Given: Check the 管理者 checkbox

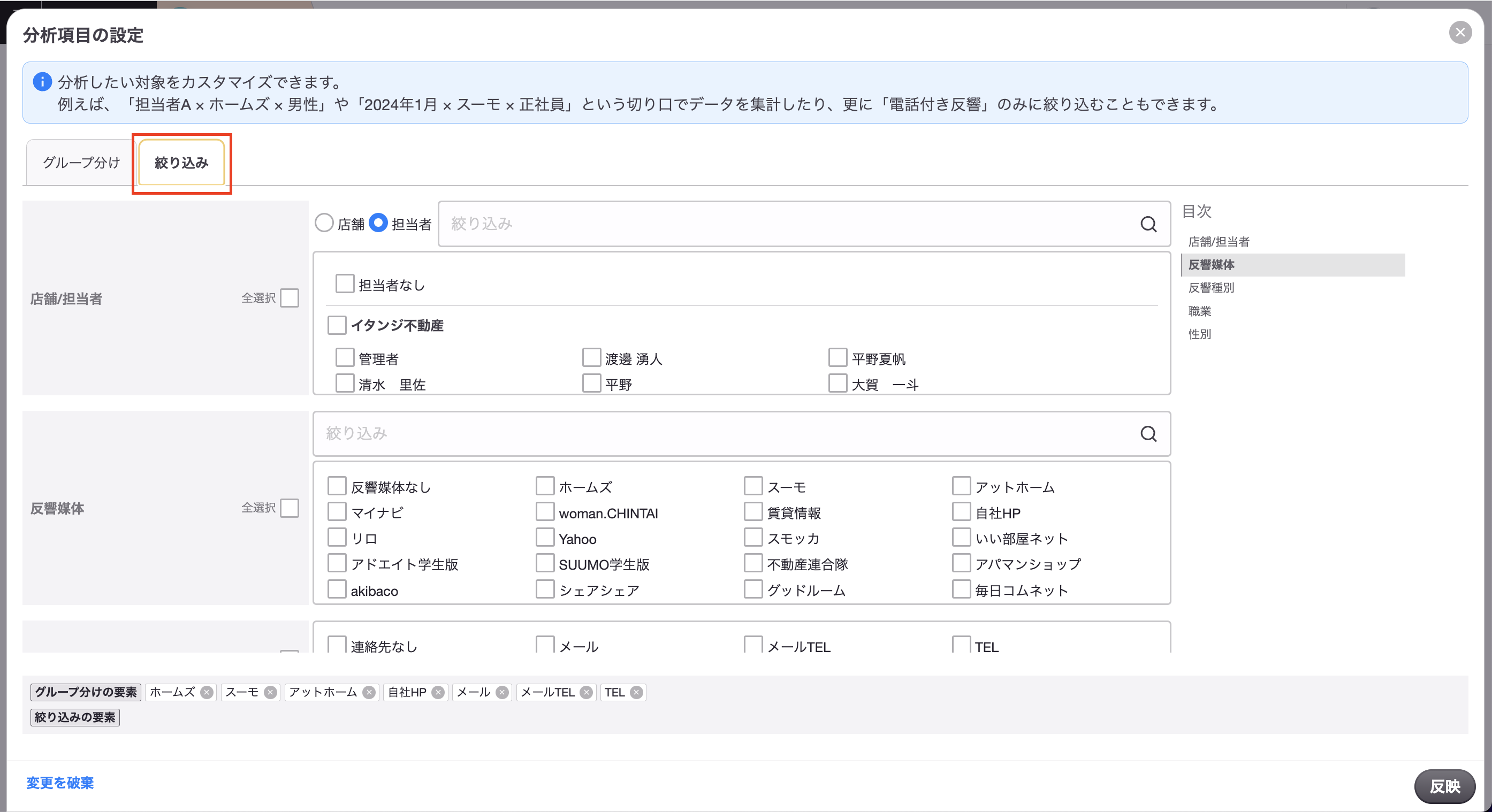Looking at the screenshot, I should click(x=345, y=358).
